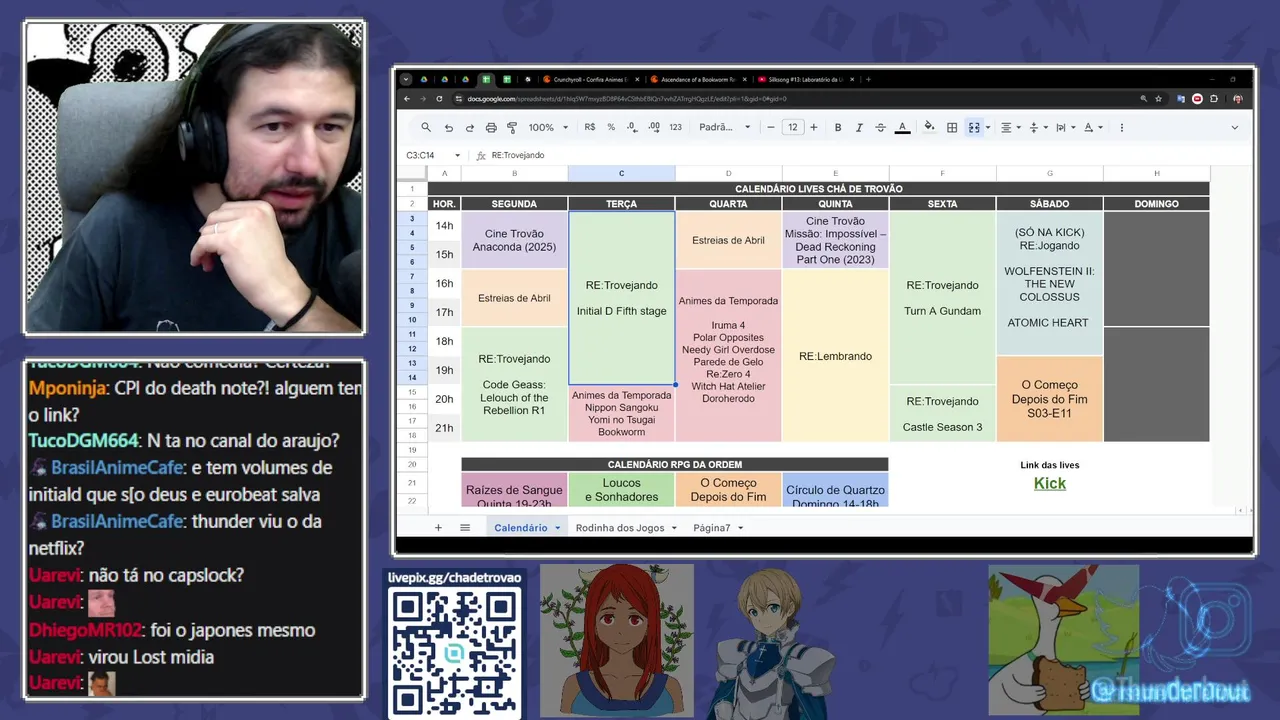Toggle strikethrough formatting

pyautogui.click(x=880, y=127)
